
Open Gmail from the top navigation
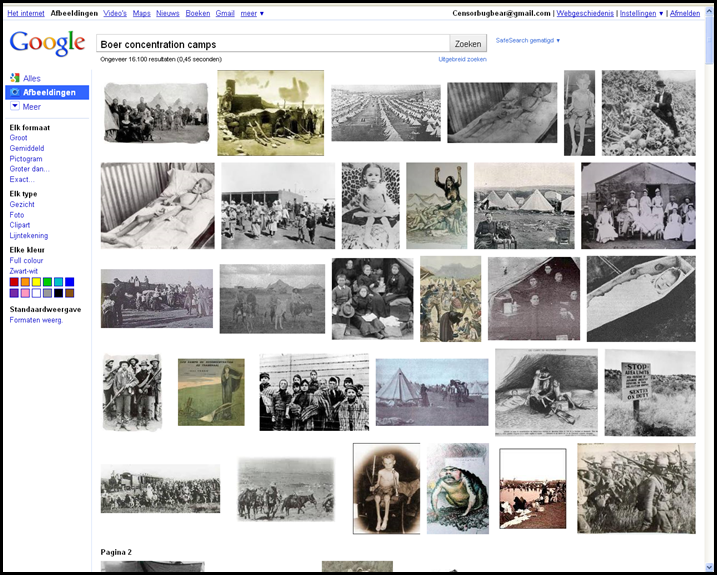pyautogui.click(x=225, y=13)
